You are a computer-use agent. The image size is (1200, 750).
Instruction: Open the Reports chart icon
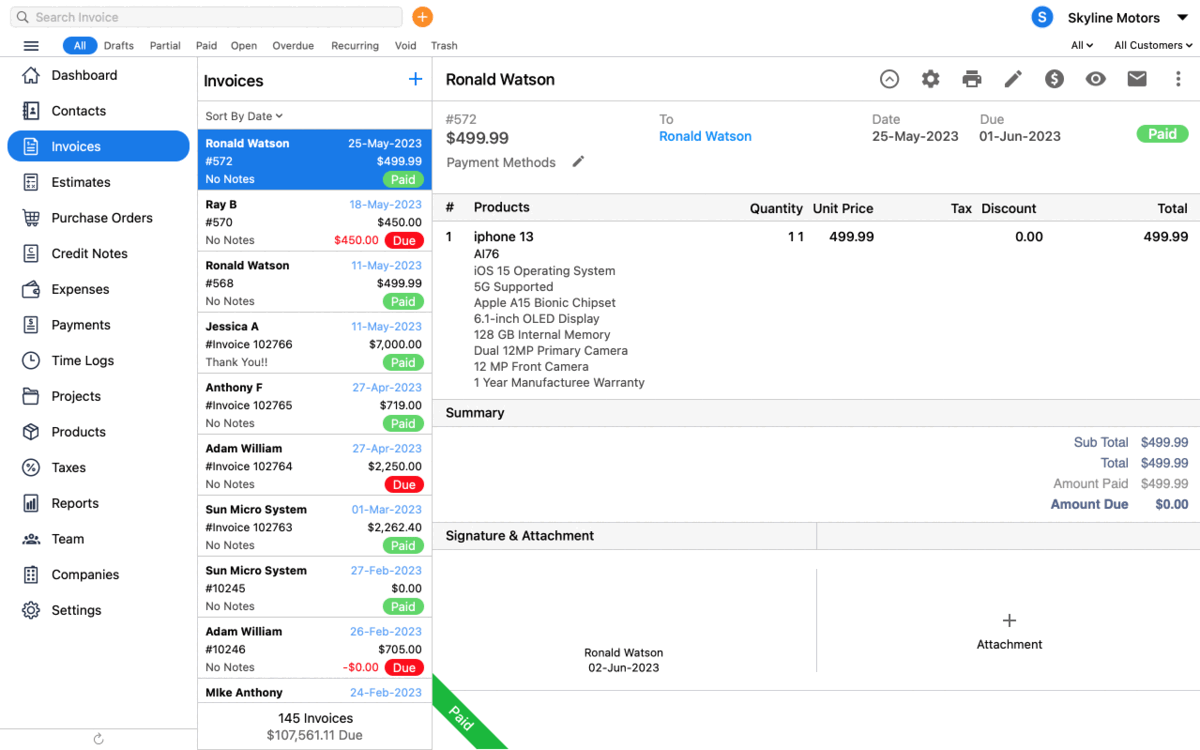click(x=31, y=503)
